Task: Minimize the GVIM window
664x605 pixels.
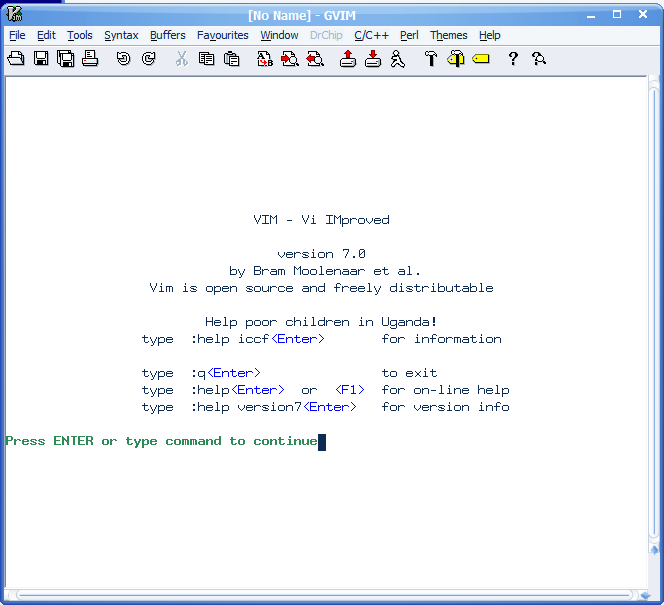Action: (x=591, y=15)
